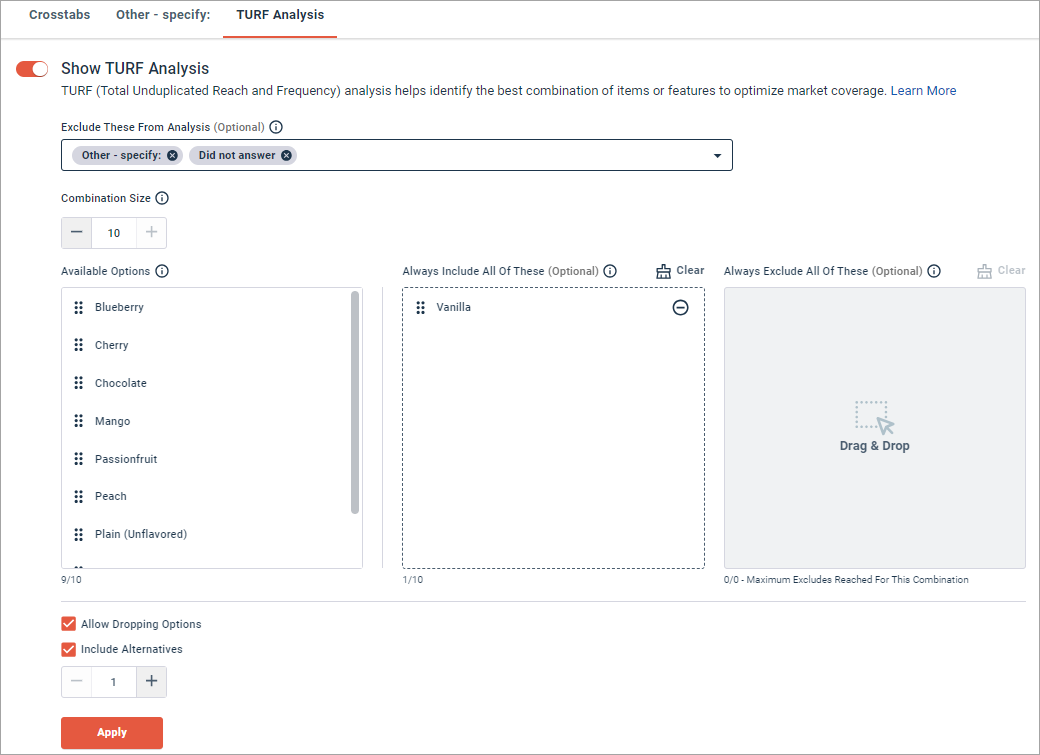Viewport: 1040px width, 755px height.
Task: Switch to the Crosstabs tab
Action: coord(60,15)
